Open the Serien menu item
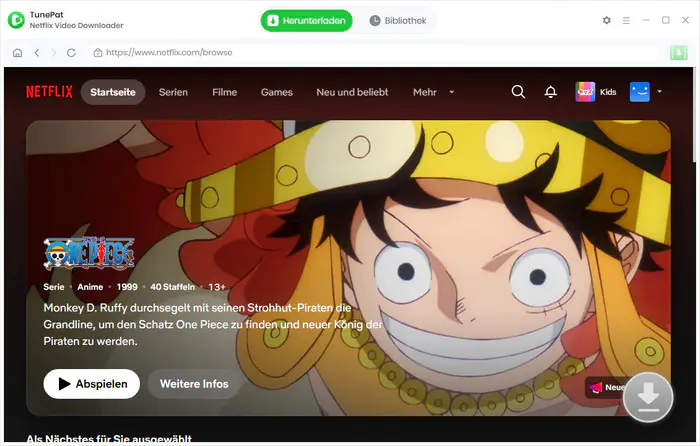700x446 pixels. click(173, 92)
